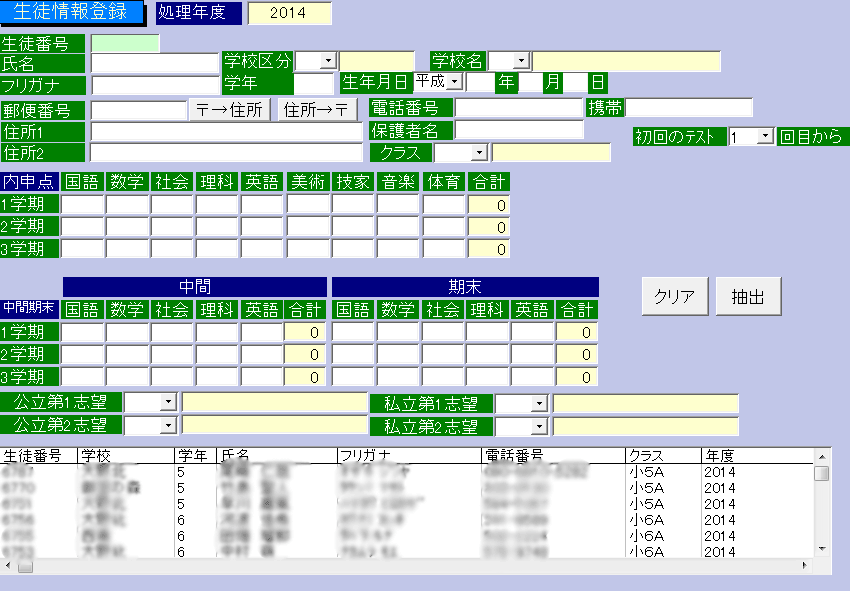The width and height of the screenshot is (850, 591).
Task: Open the 公立第1志望 dropdown
Action: 167,402
